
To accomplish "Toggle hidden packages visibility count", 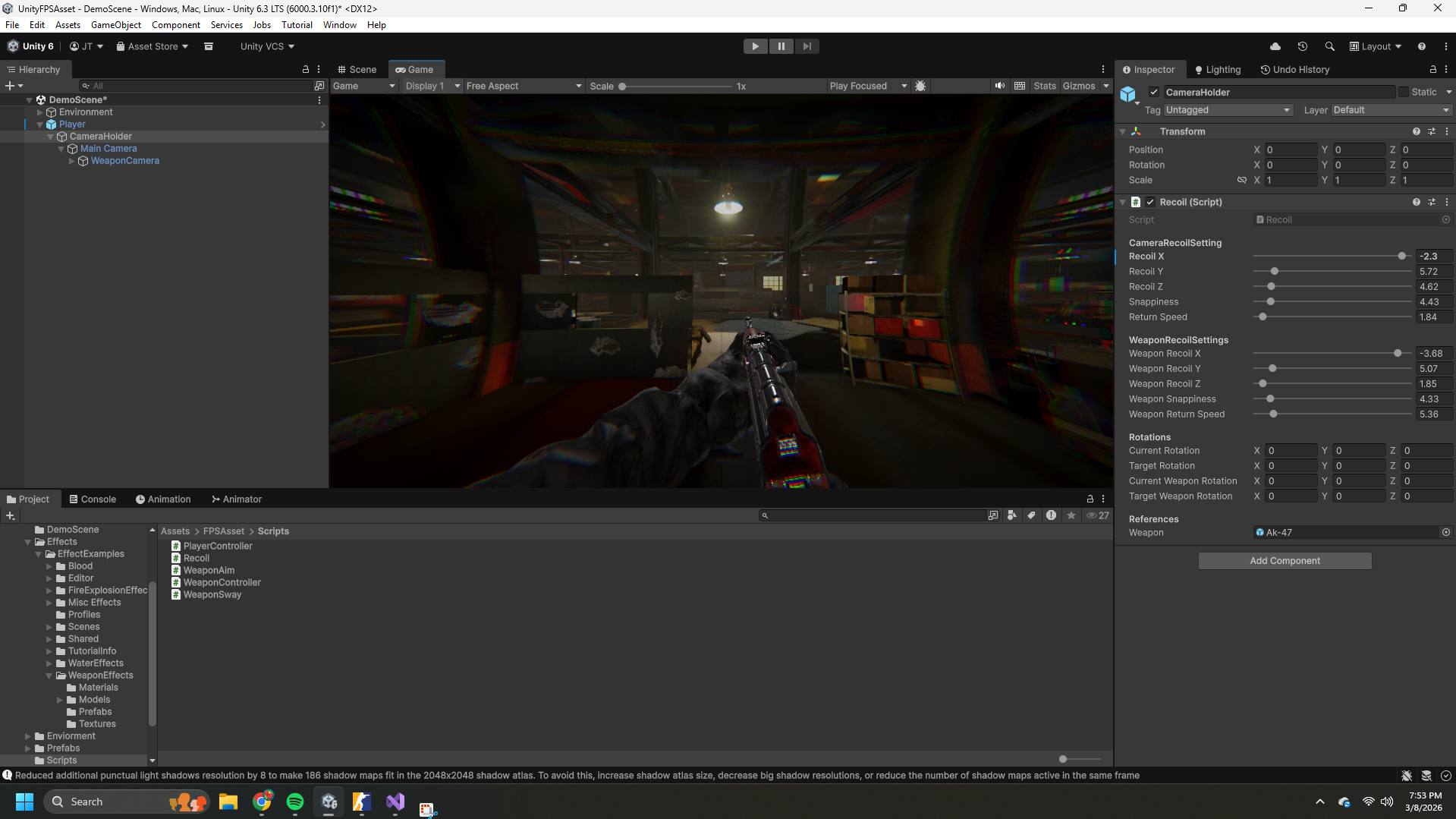I will [x=1098, y=515].
